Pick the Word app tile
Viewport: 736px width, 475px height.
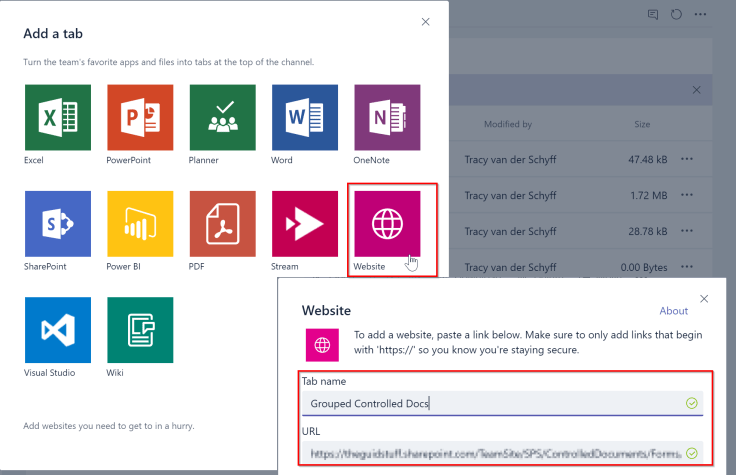304,117
